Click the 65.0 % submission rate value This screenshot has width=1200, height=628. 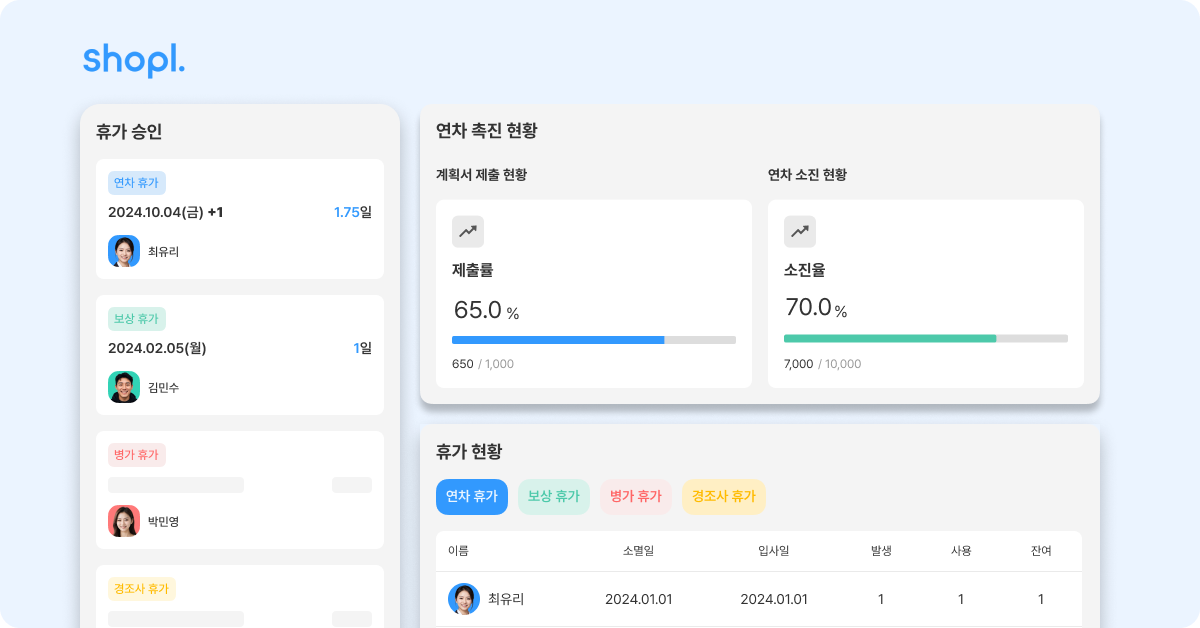(x=486, y=311)
